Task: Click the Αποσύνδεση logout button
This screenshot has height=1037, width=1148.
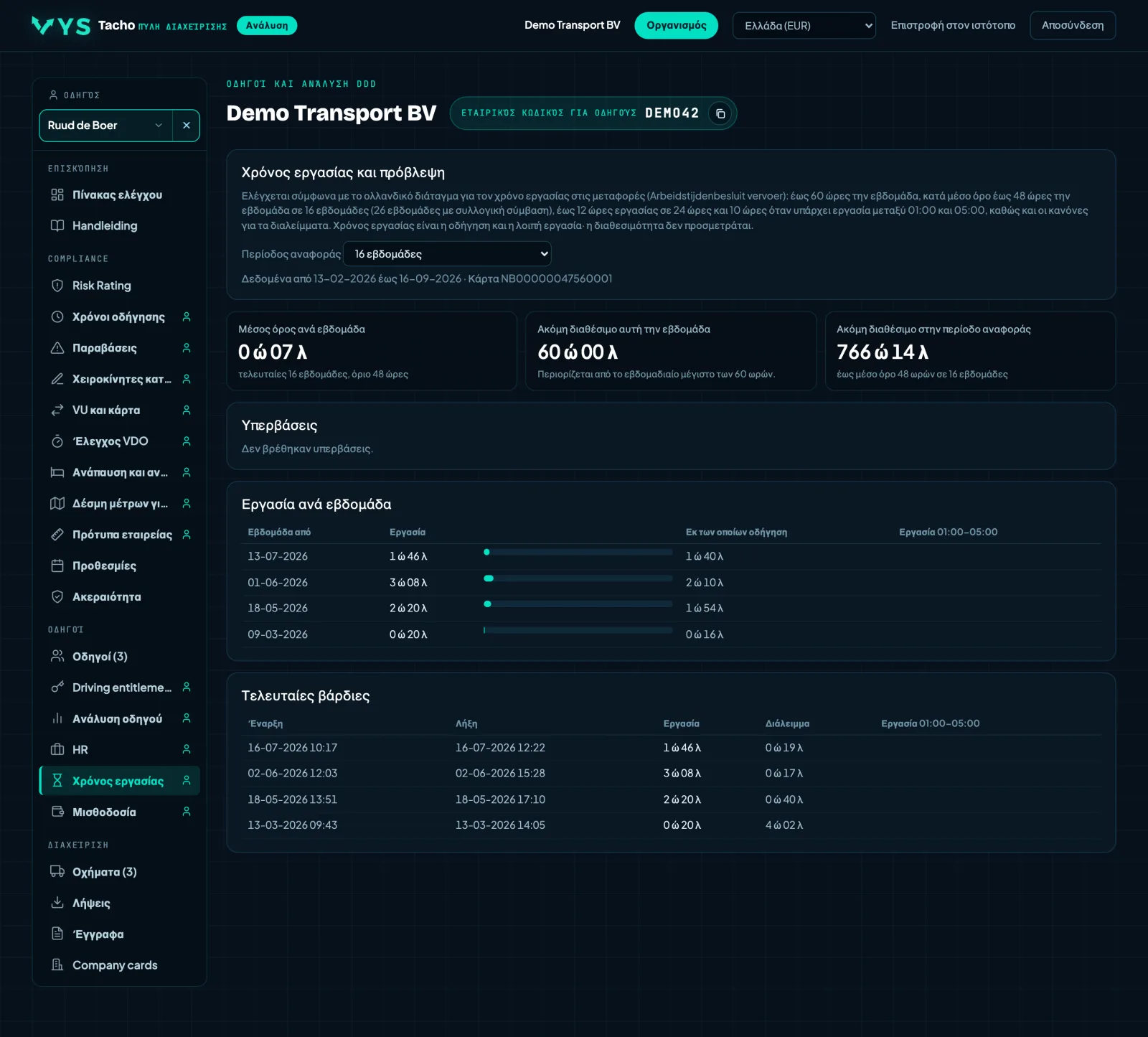Action: point(1073,26)
